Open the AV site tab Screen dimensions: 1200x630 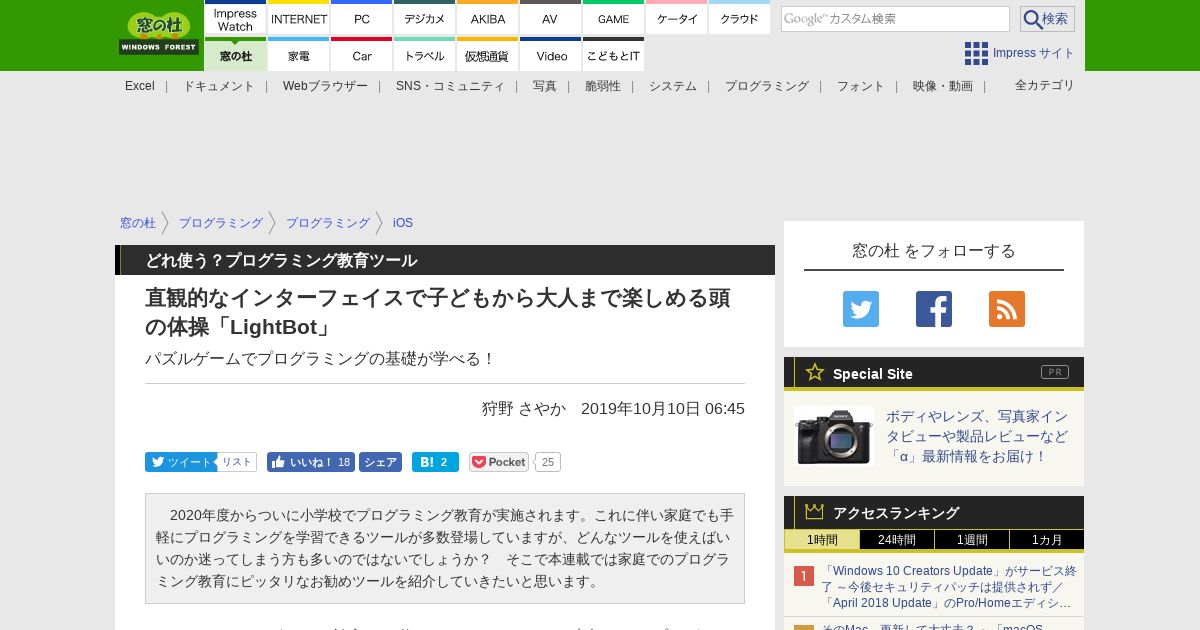[550, 18]
